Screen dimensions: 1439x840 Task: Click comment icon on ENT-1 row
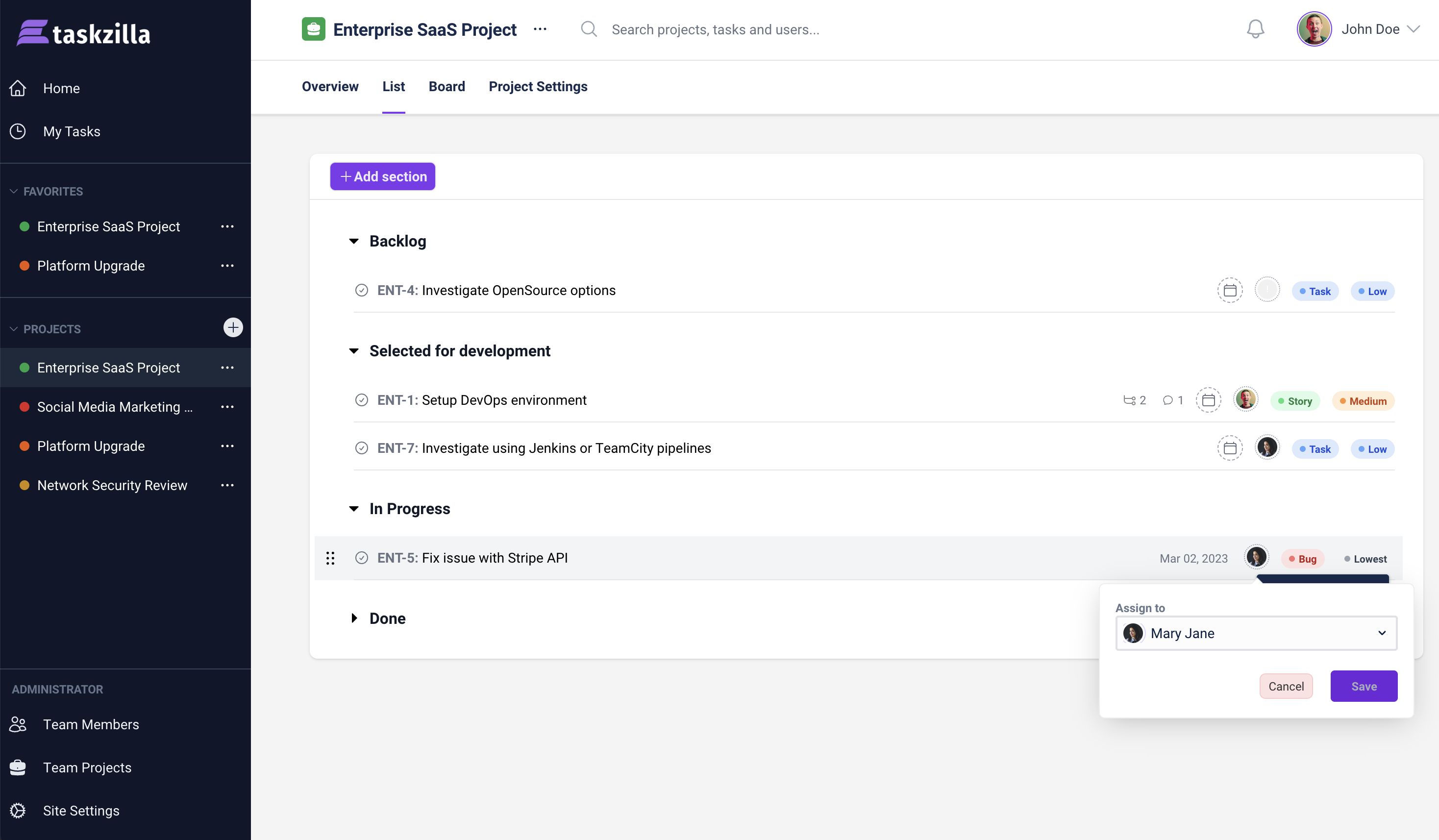coord(1167,400)
